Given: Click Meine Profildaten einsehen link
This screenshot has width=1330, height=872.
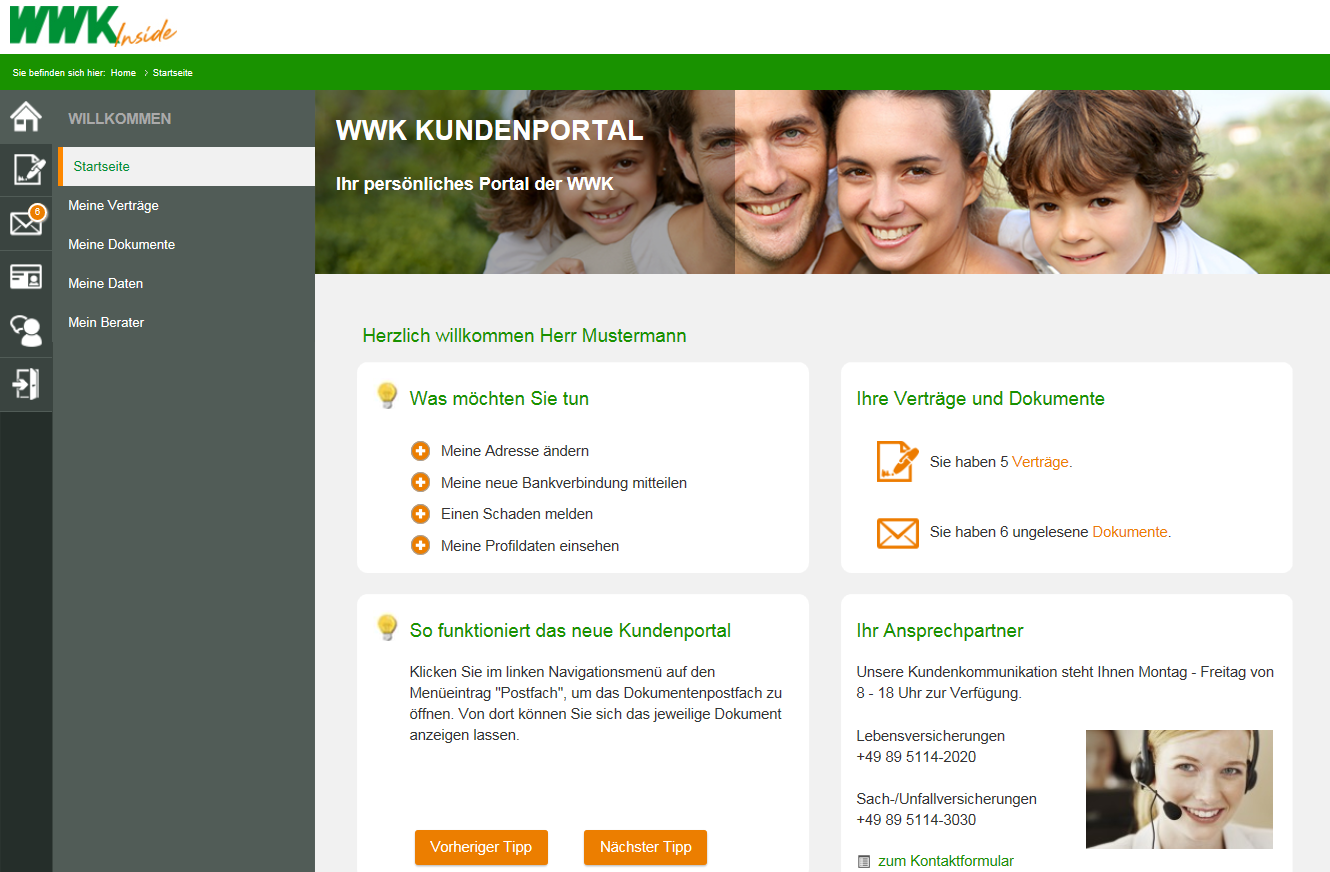Looking at the screenshot, I should coord(530,546).
